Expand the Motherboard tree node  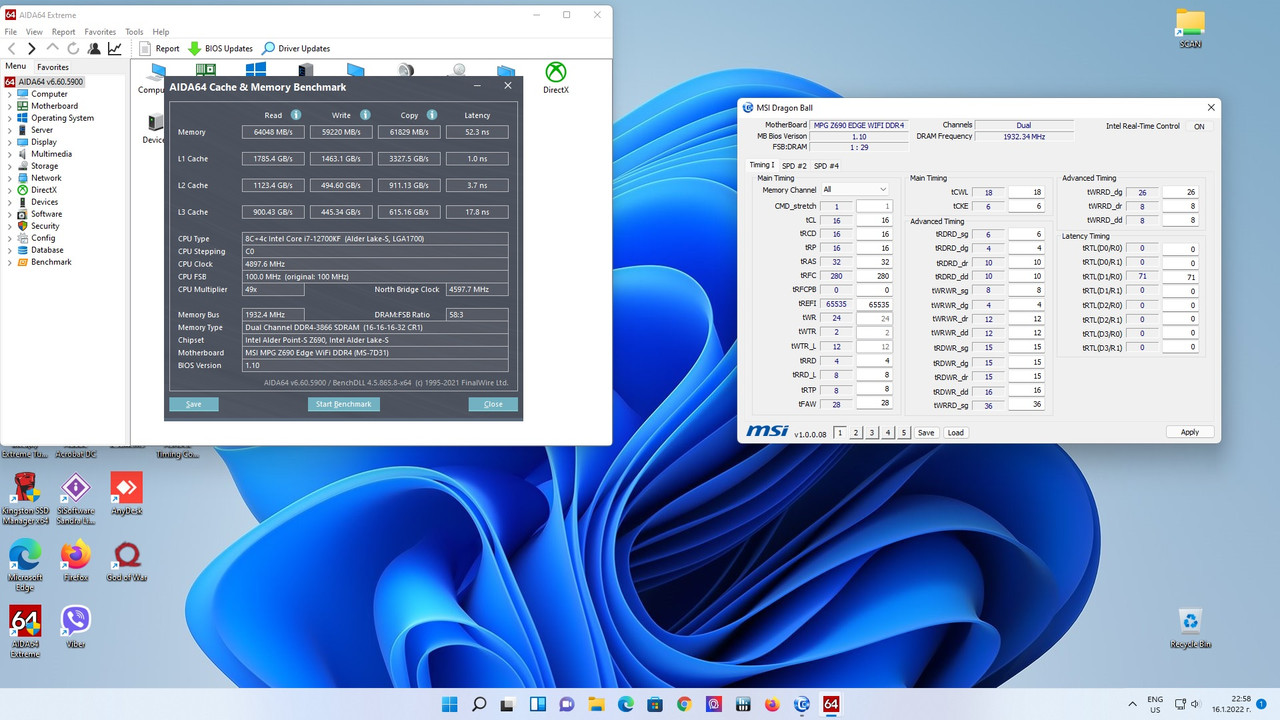coord(10,106)
